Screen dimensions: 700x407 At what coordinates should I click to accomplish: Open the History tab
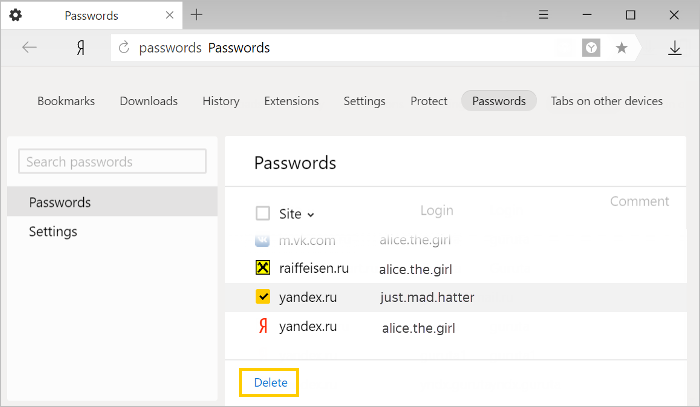(221, 101)
